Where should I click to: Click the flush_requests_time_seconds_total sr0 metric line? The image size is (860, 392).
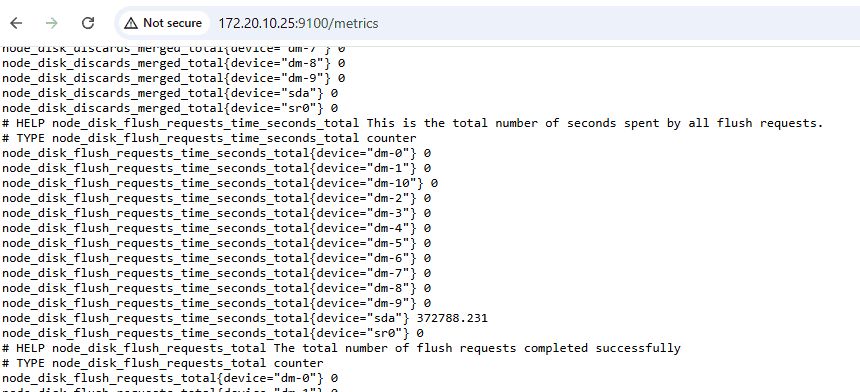[x=212, y=333]
